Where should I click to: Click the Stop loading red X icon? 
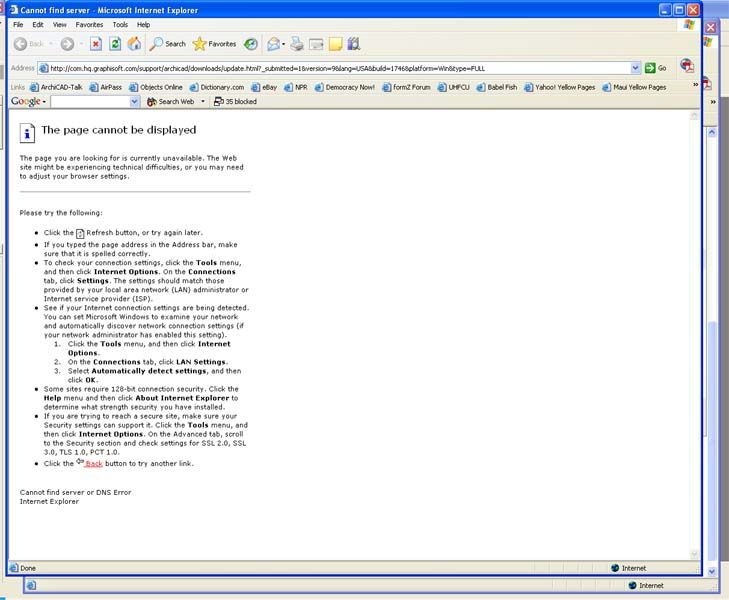96,44
